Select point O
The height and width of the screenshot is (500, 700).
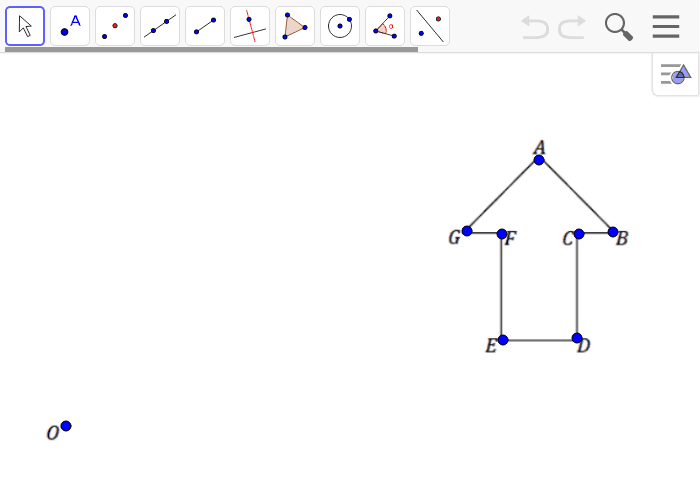66,426
